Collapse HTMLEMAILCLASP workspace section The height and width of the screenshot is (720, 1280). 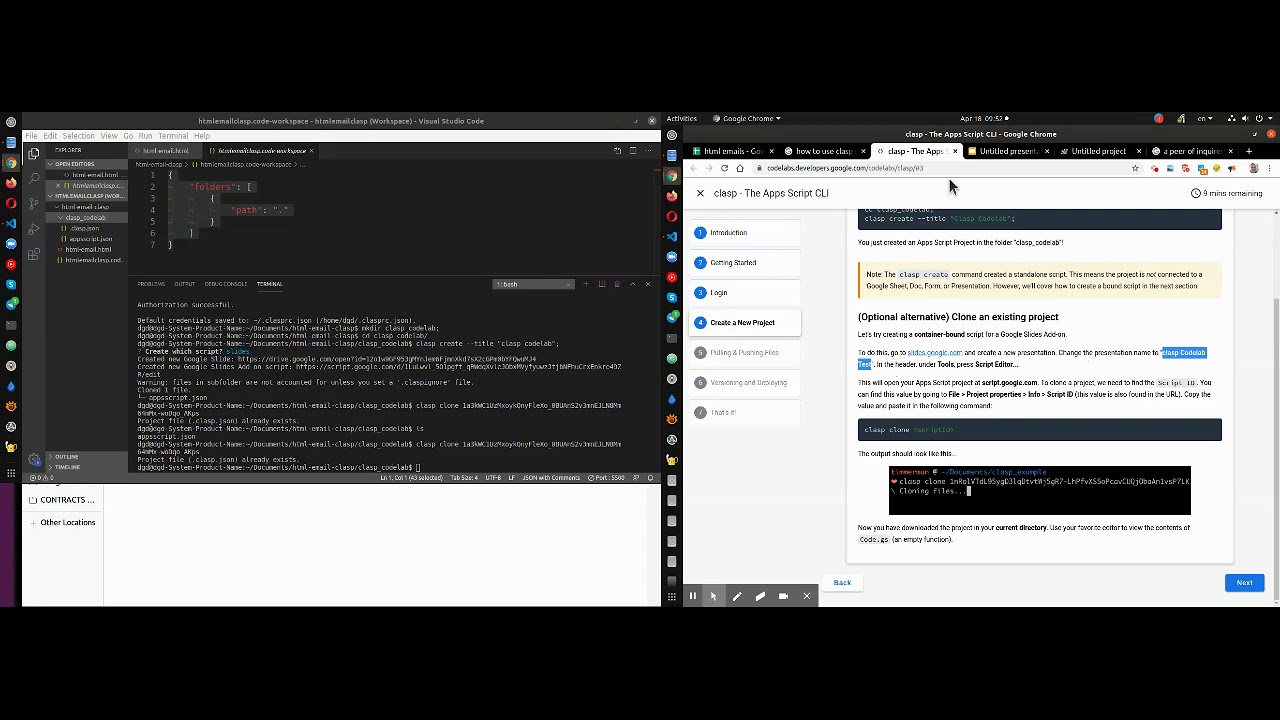[88, 196]
